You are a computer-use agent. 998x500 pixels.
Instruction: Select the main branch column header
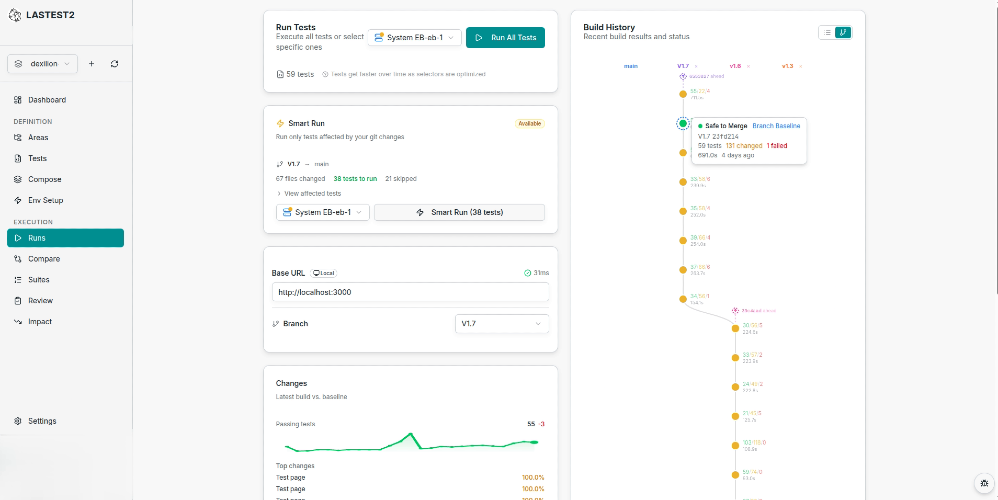pyautogui.click(x=631, y=66)
